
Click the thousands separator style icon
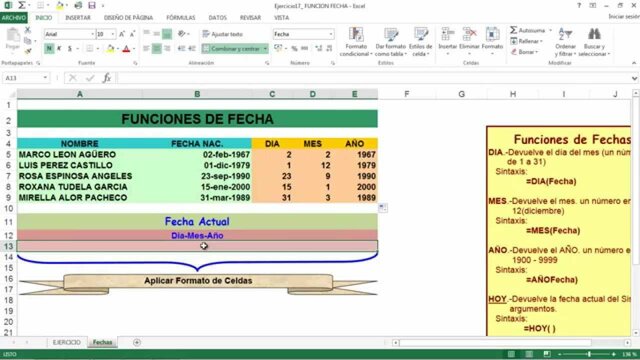point(304,48)
